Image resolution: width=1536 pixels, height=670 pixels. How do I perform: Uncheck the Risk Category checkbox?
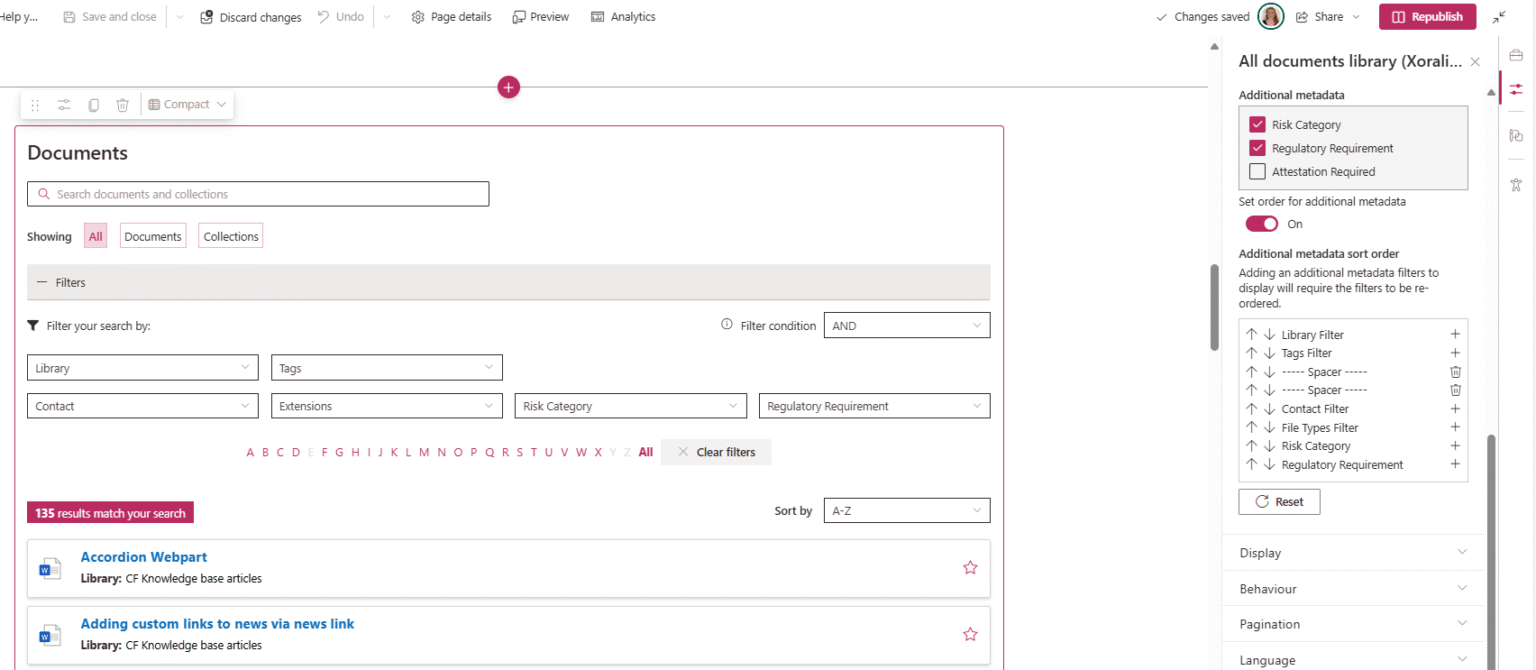1257,125
